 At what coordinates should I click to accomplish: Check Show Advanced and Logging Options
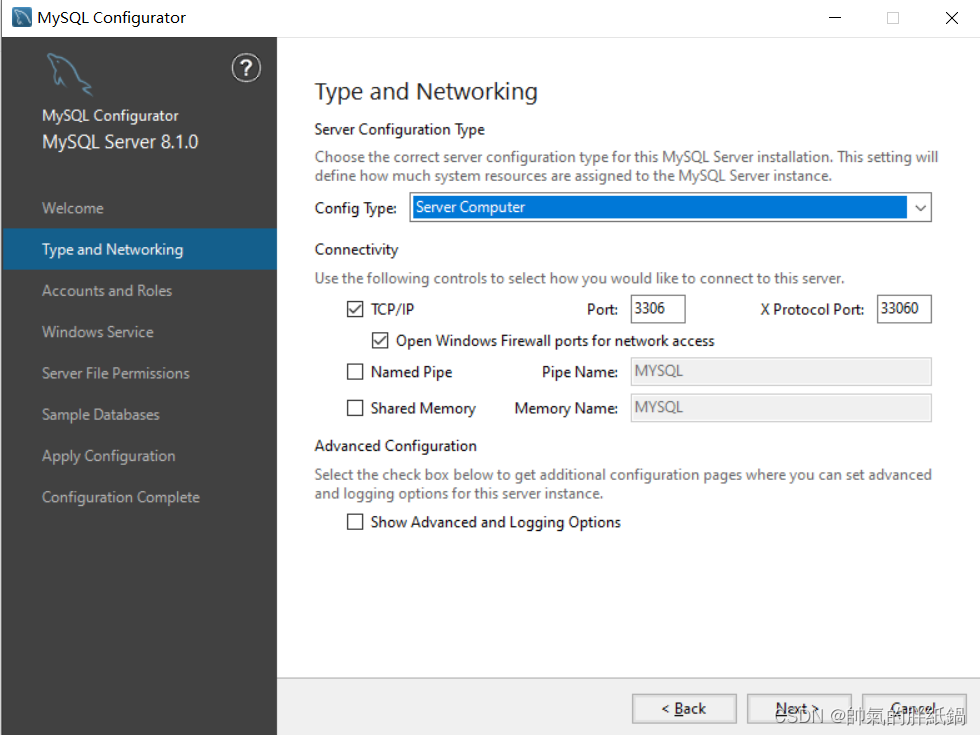(x=355, y=522)
